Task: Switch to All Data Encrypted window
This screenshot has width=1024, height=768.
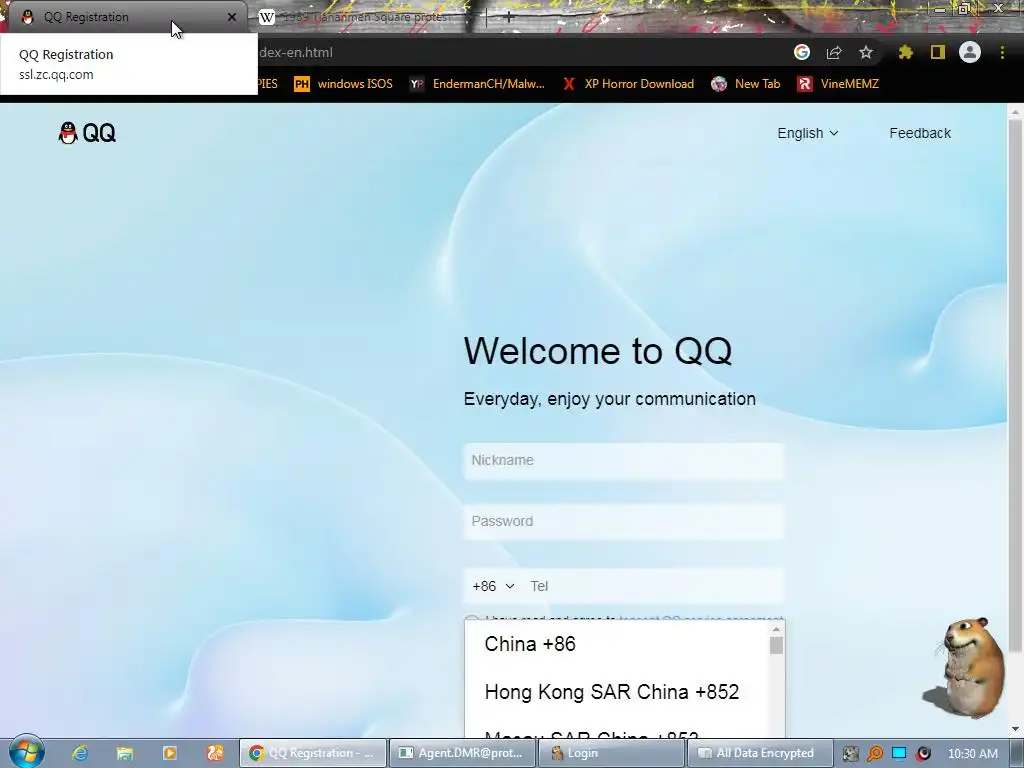Action: (x=760, y=753)
